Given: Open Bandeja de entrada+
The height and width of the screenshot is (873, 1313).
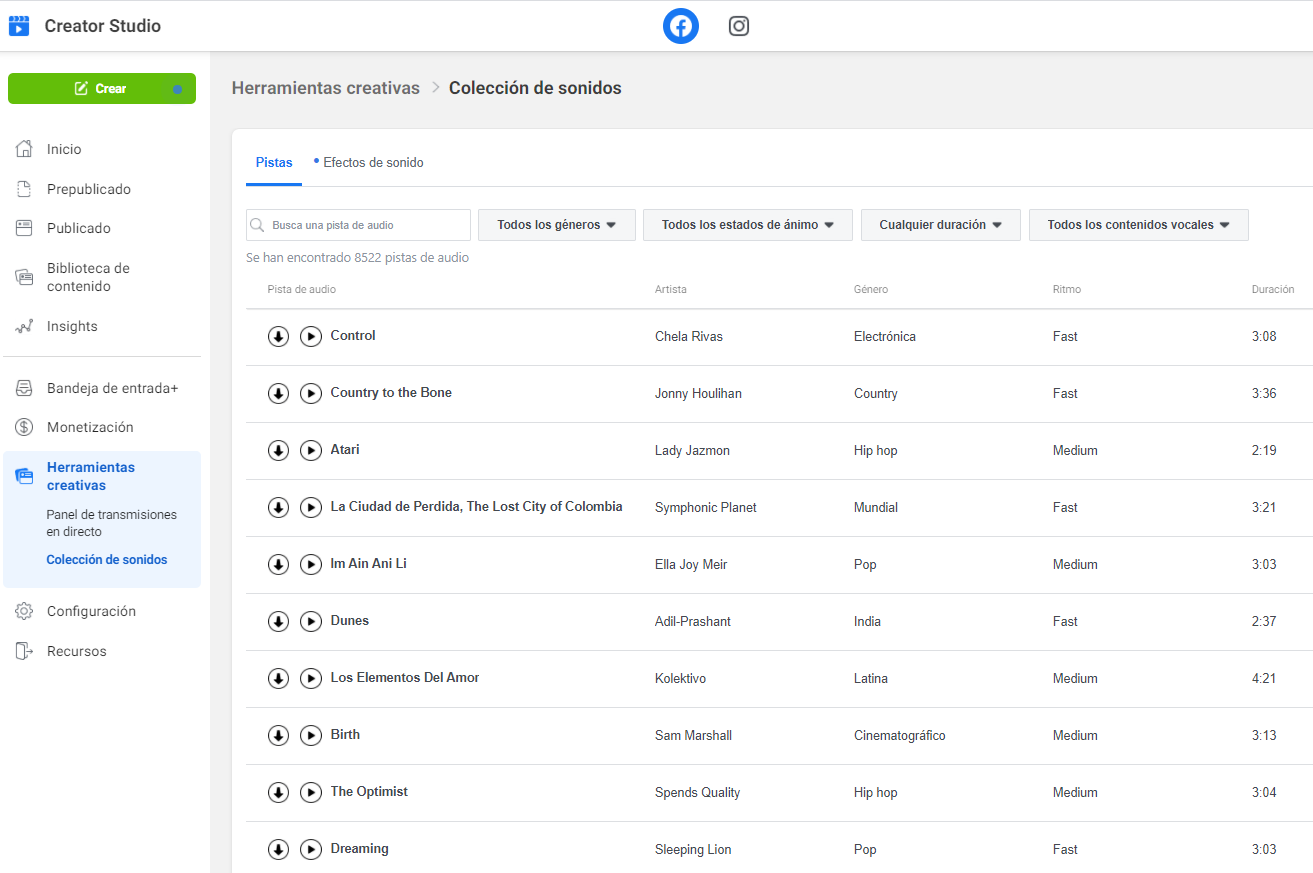Looking at the screenshot, I should point(112,388).
